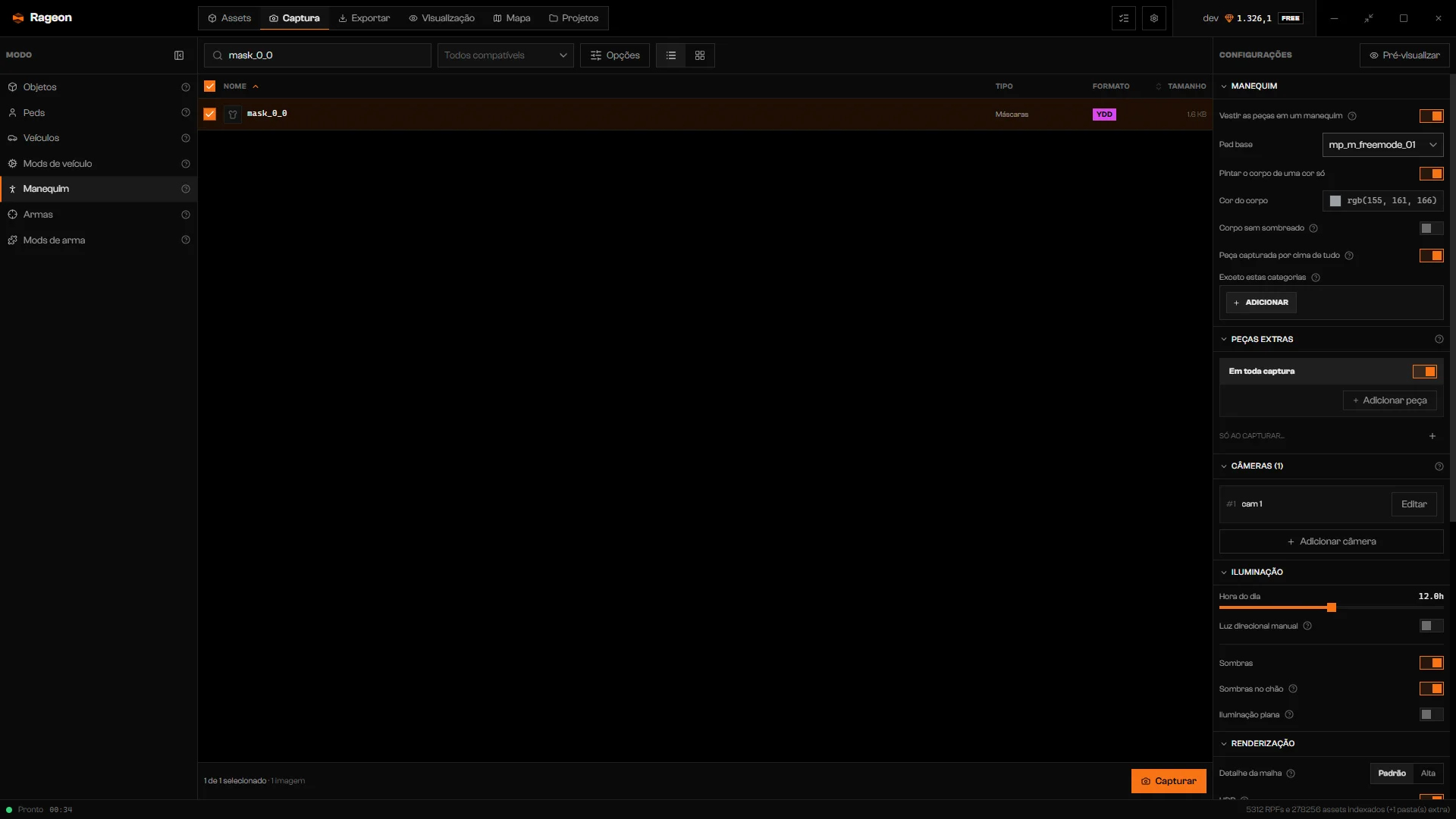Click the Hora do dia slider handle

(1332, 607)
